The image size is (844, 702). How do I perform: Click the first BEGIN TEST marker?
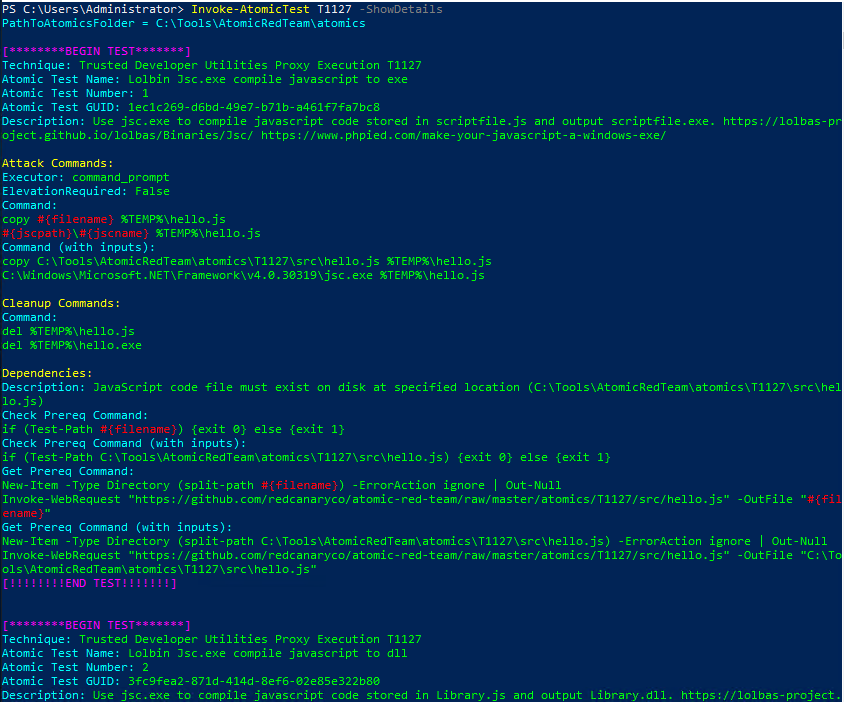96,51
